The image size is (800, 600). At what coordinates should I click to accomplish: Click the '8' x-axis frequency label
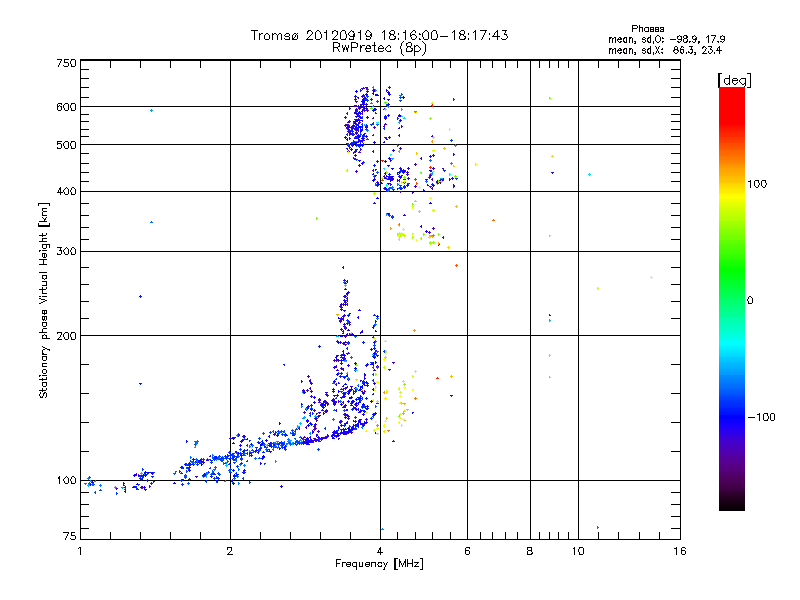point(530,551)
